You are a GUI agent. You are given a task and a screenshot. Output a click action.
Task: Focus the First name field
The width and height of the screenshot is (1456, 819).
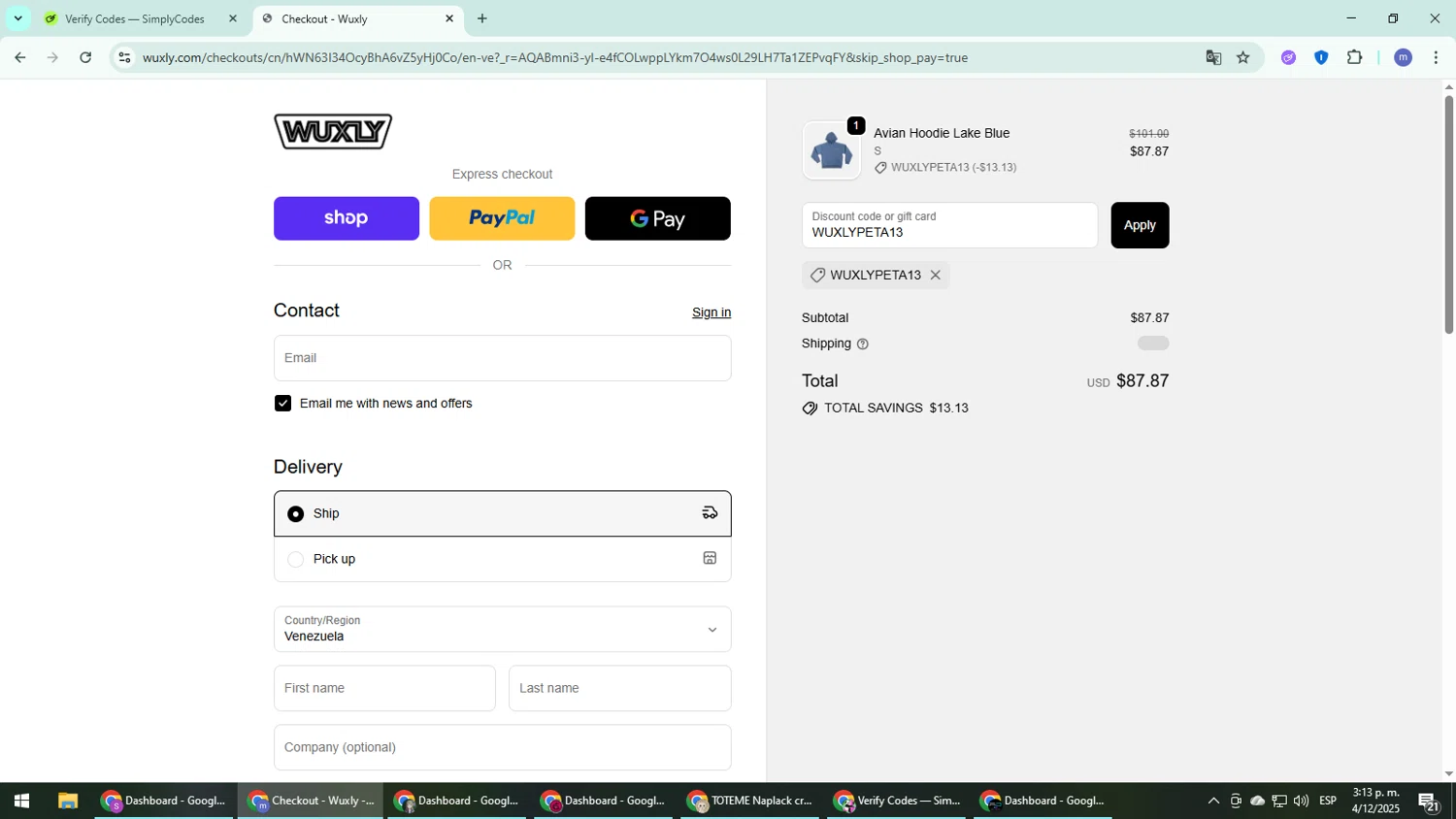tap(384, 688)
